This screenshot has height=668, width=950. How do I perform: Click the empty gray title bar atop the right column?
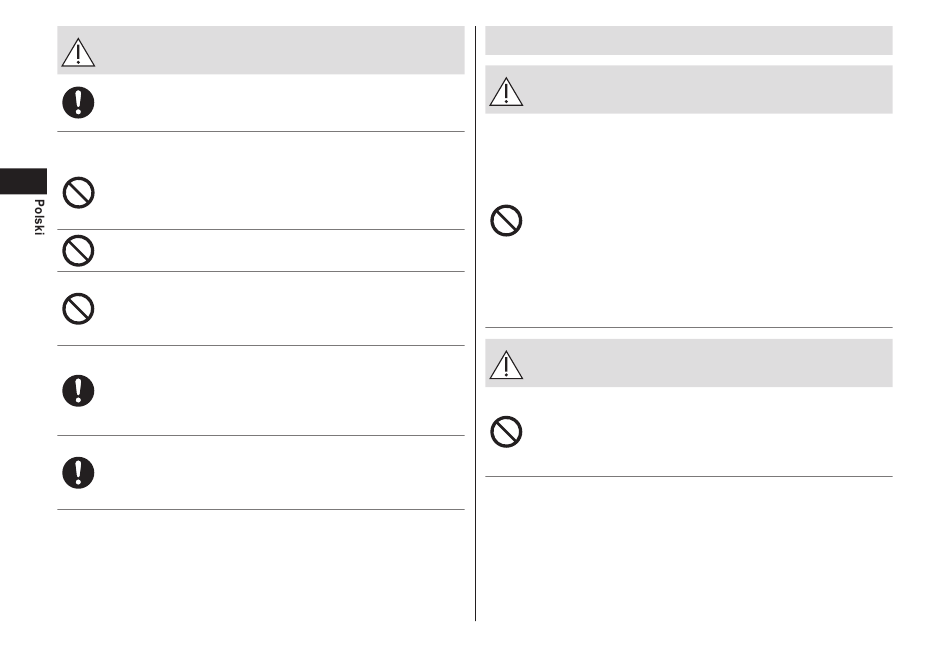click(x=689, y=41)
